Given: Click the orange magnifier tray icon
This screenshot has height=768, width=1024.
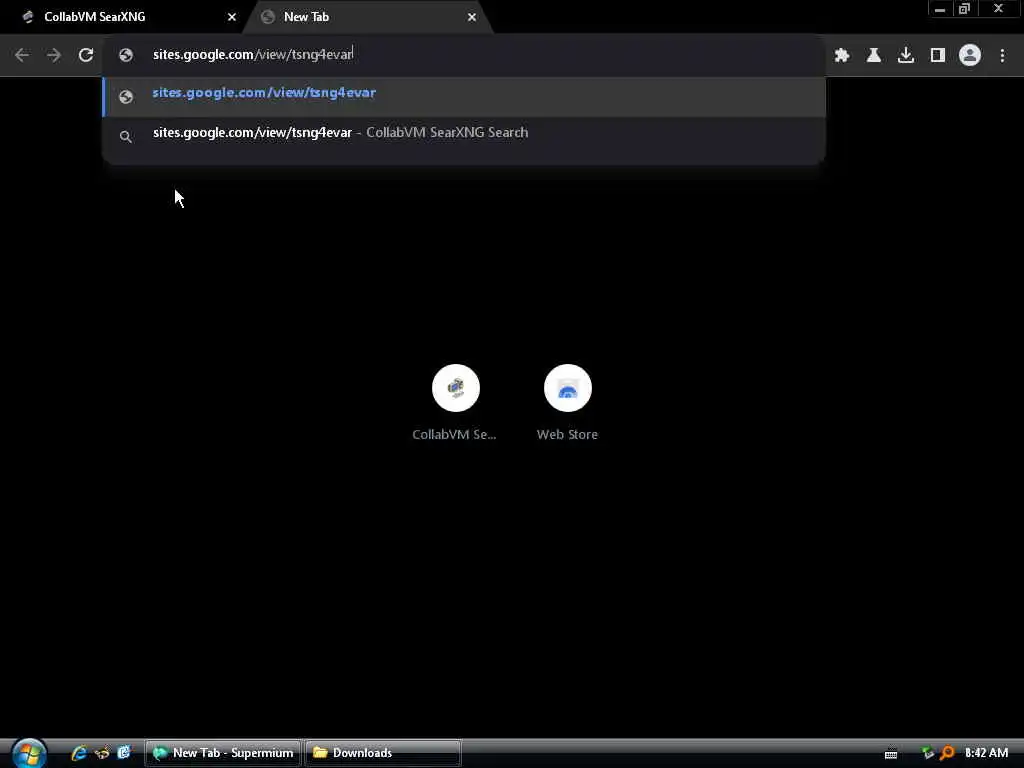Looking at the screenshot, I should [946, 753].
